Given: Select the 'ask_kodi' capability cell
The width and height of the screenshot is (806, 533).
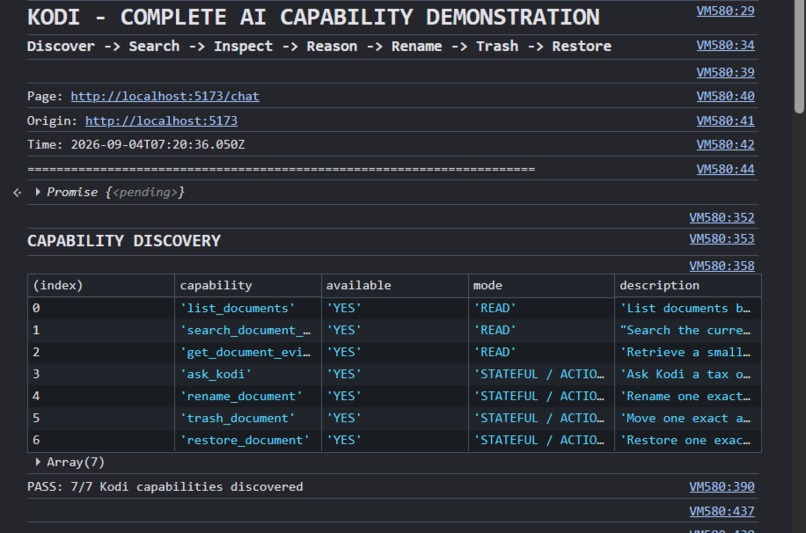Looking at the screenshot, I should (248, 374).
